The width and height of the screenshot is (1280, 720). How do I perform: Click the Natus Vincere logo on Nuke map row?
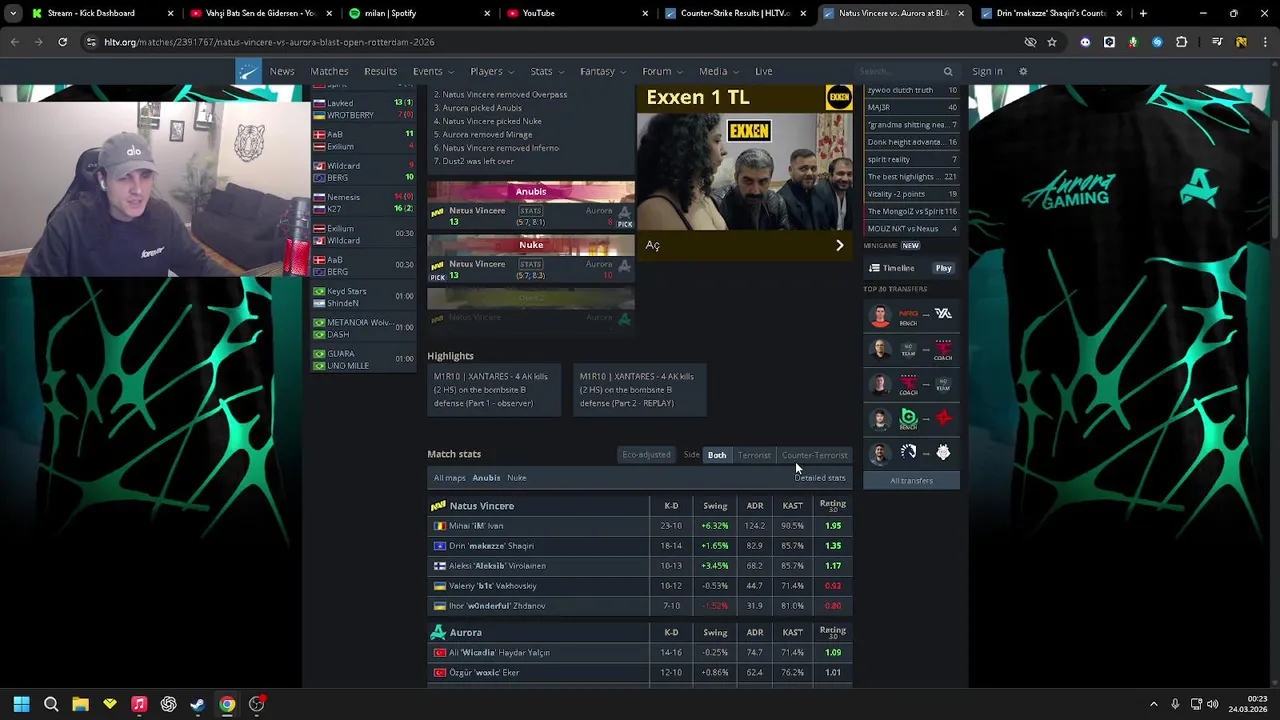click(437, 265)
